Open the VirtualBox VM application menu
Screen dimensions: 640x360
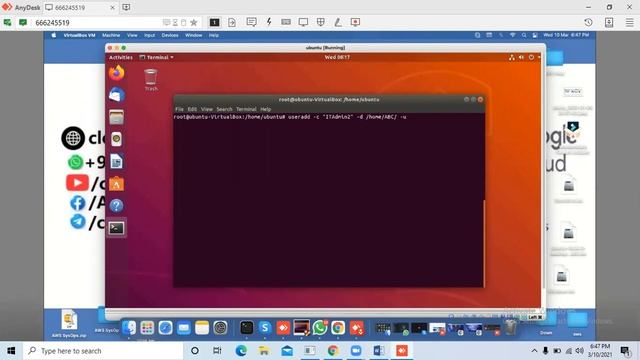click(x=79, y=36)
